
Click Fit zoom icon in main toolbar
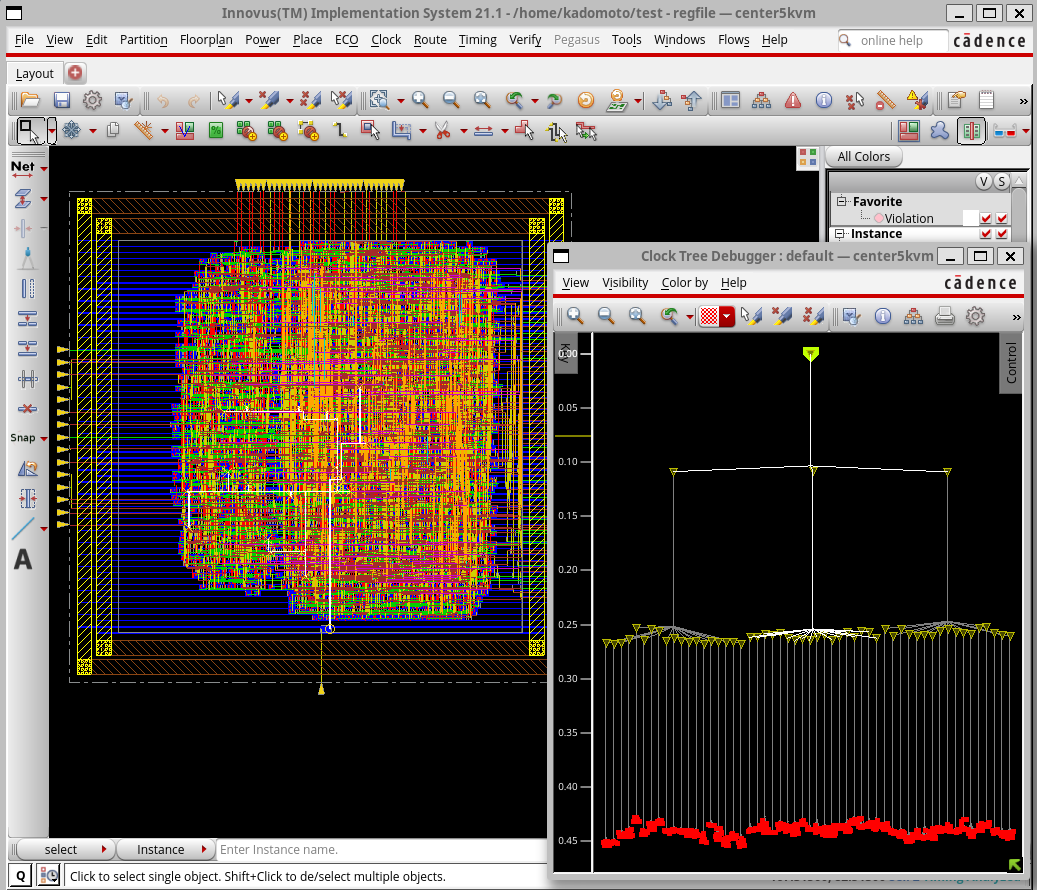pos(482,100)
